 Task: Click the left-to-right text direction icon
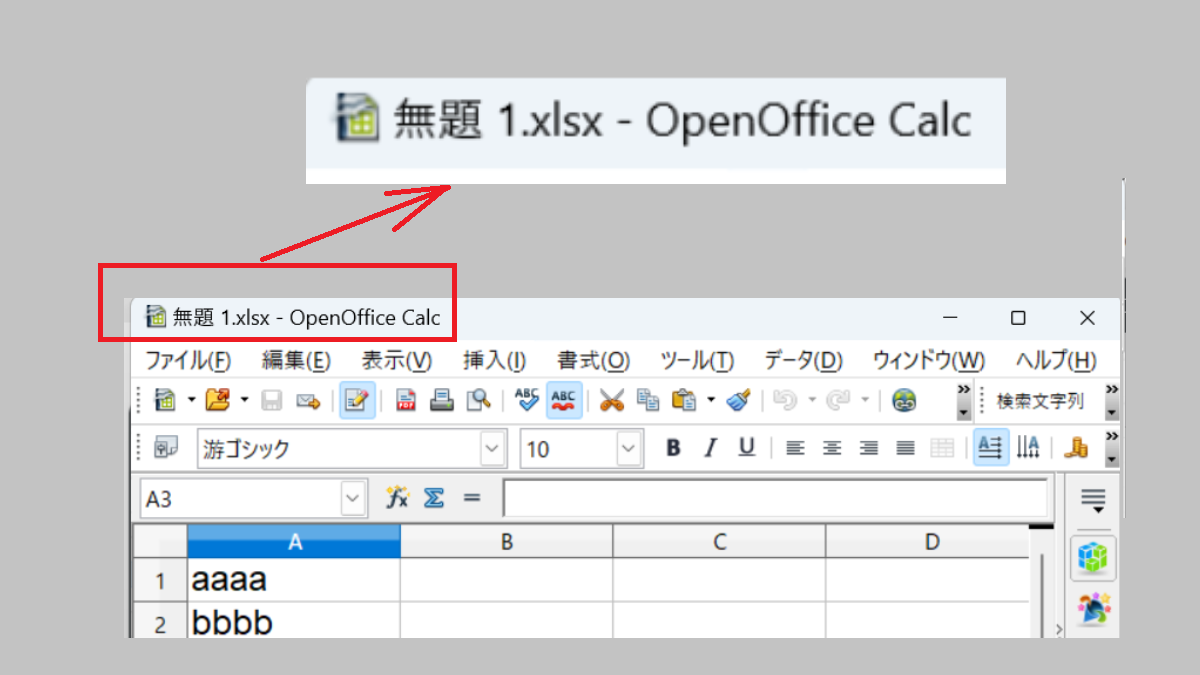point(991,448)
